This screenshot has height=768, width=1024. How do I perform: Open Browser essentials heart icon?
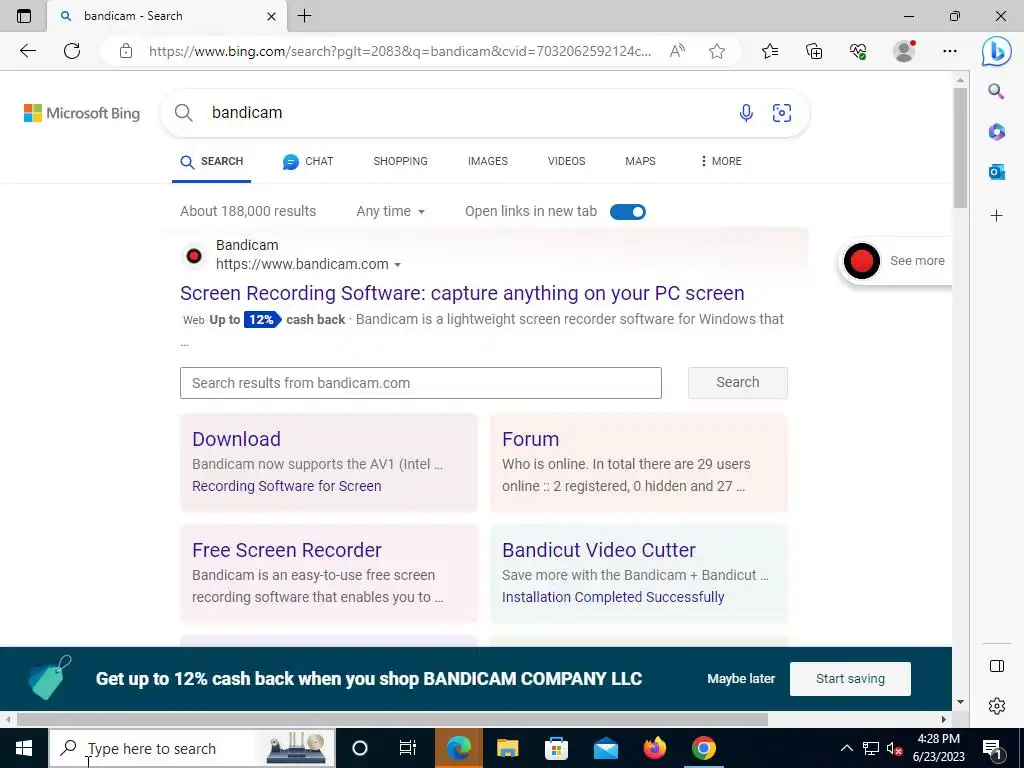coord(858,51)
